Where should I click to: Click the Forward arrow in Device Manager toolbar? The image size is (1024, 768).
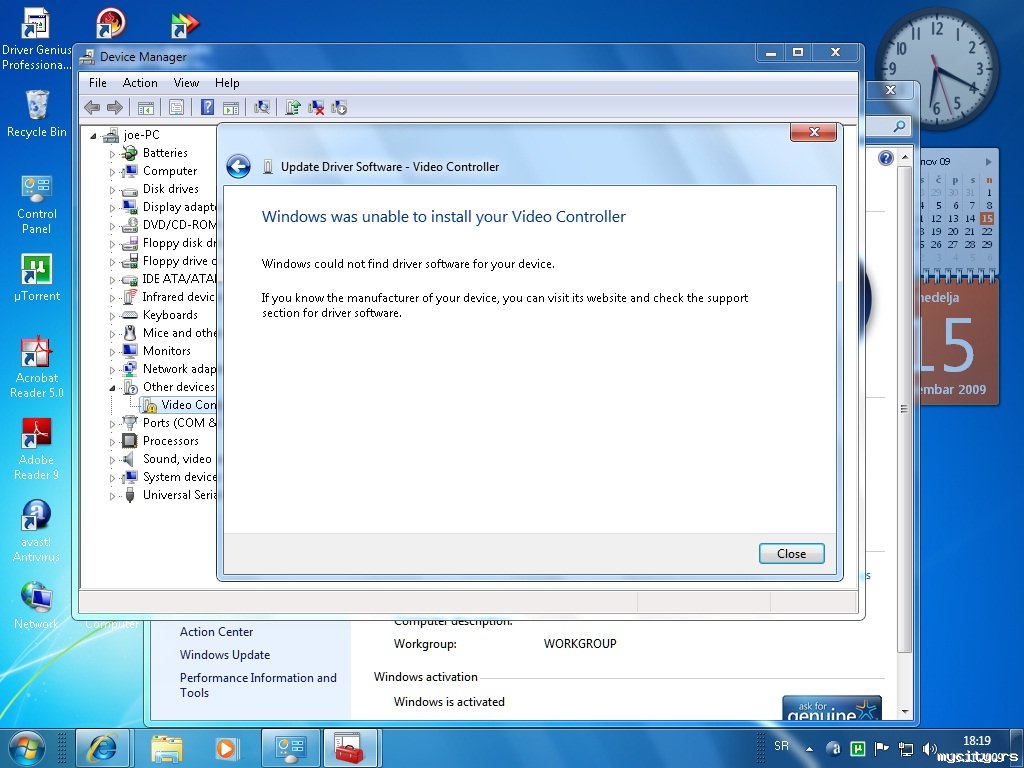(115, 107)
